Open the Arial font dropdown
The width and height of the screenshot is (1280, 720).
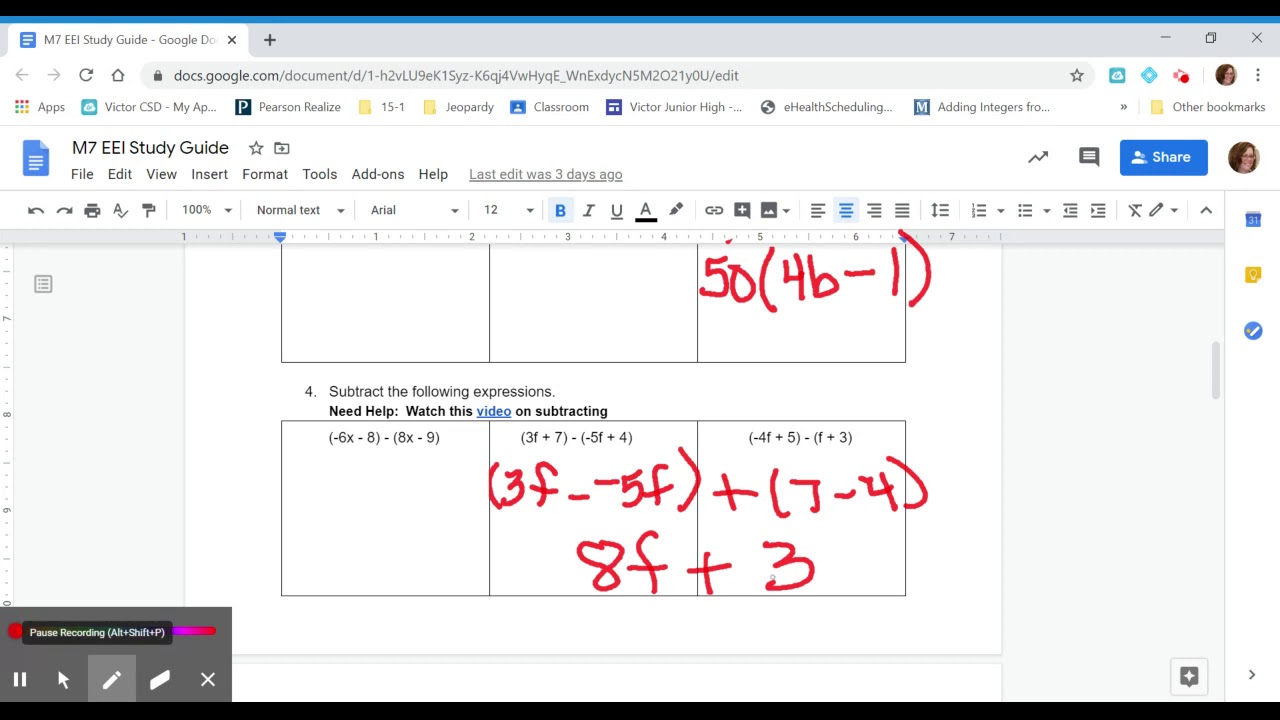(414, 210)
